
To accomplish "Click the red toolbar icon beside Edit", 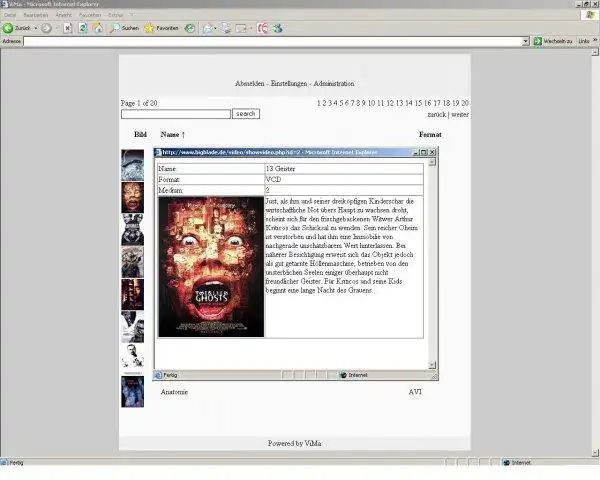I will 263,28.
